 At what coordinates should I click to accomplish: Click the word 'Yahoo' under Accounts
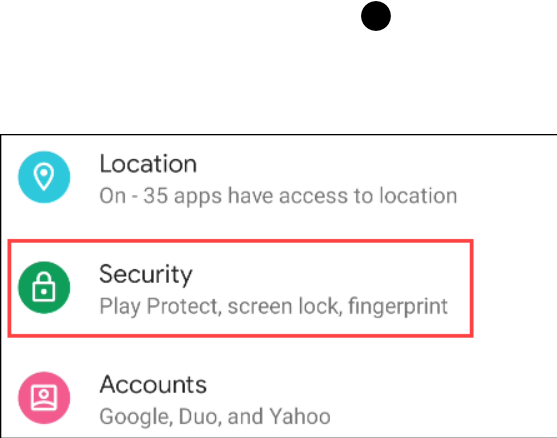tap(300, 416)
